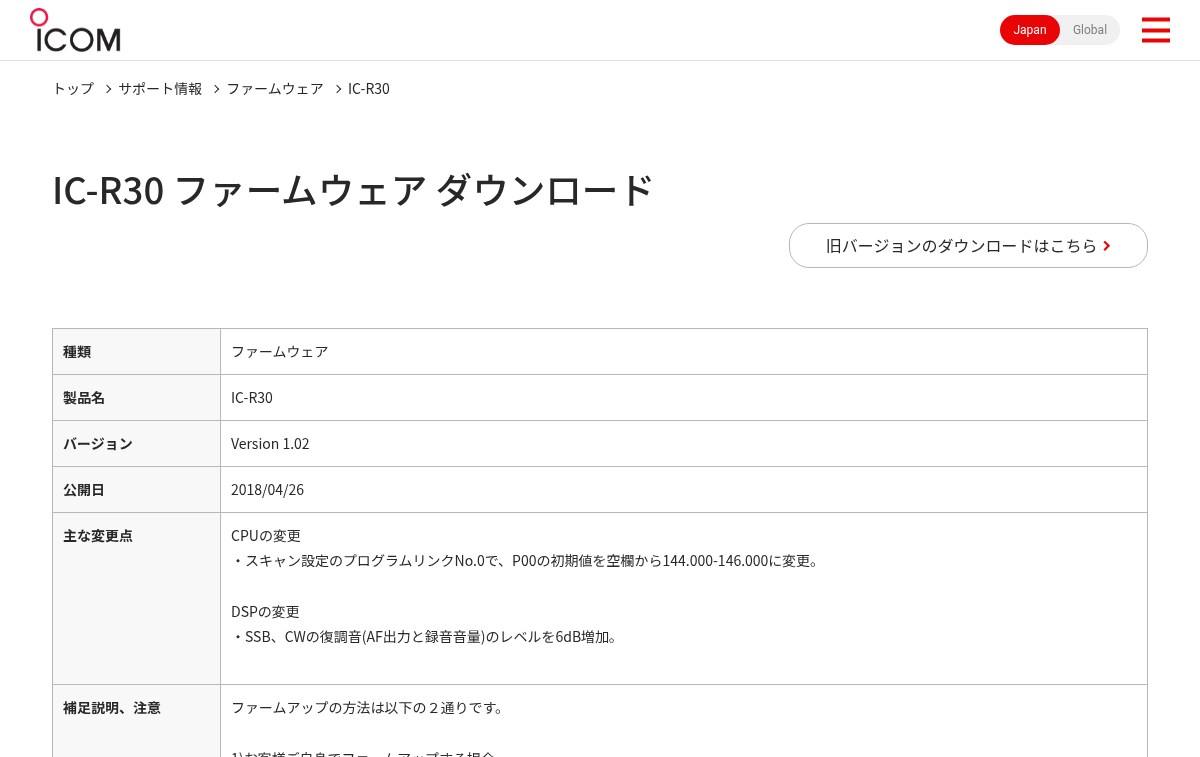
Task: Open サポート情報 breadcrumb link
Action: (x=160, y=88)
